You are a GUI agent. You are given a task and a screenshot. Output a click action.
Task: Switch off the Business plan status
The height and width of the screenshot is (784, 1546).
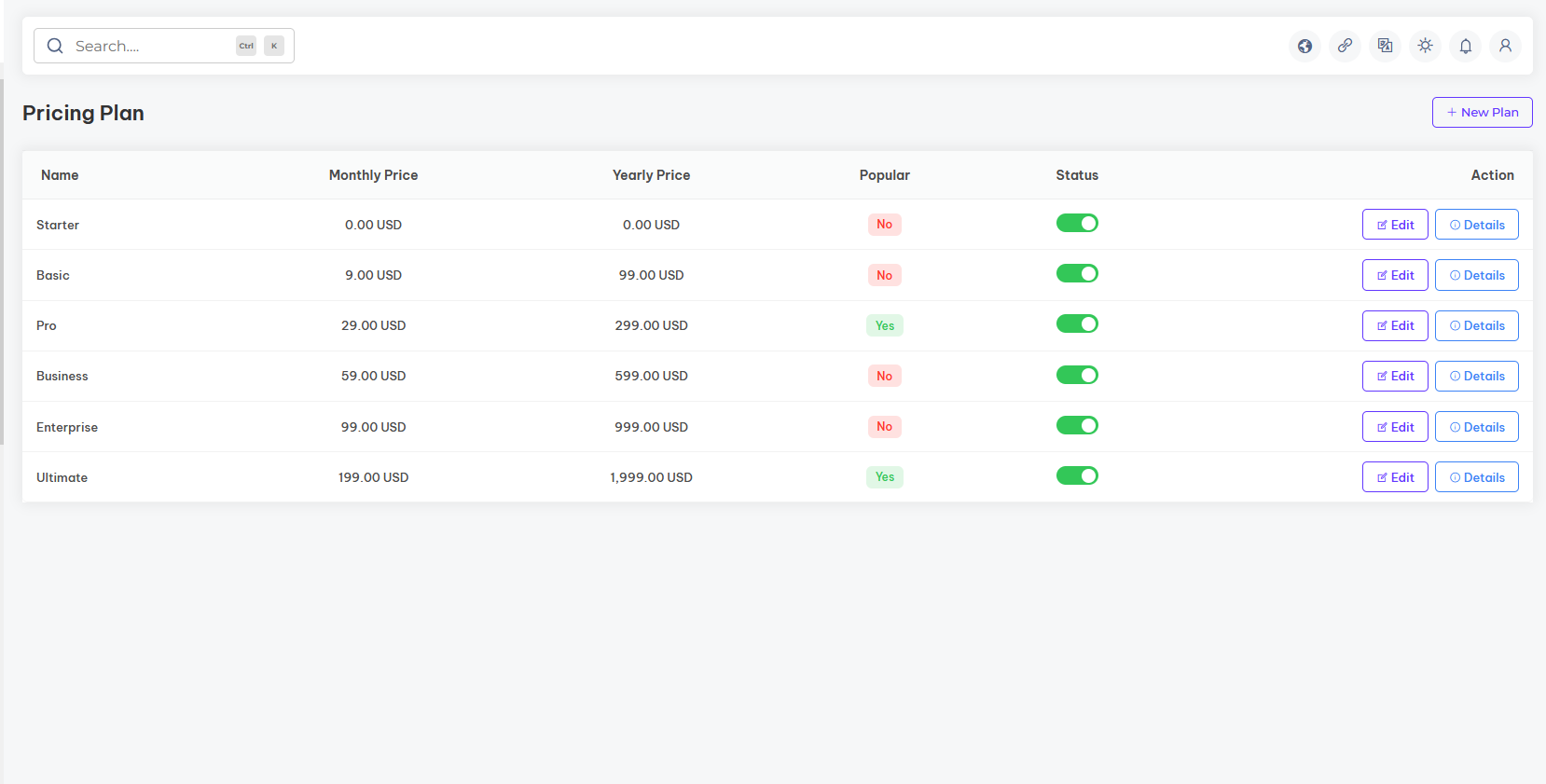tap(1077, 375)
